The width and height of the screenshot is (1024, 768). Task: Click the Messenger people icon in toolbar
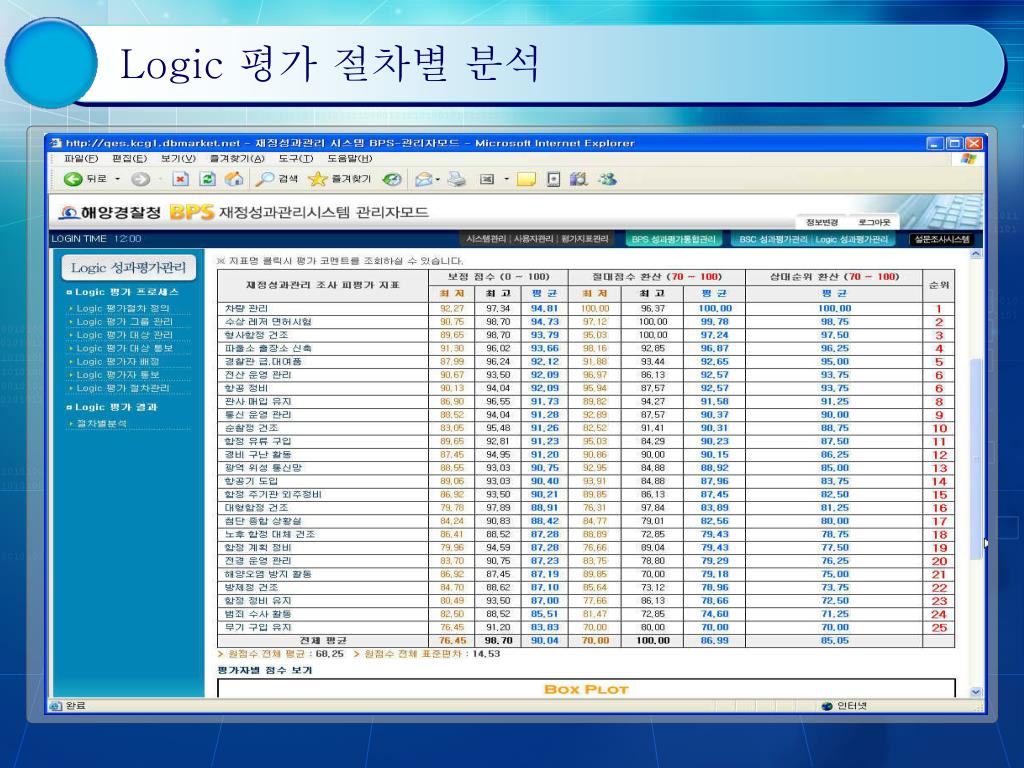click(607, 178)
